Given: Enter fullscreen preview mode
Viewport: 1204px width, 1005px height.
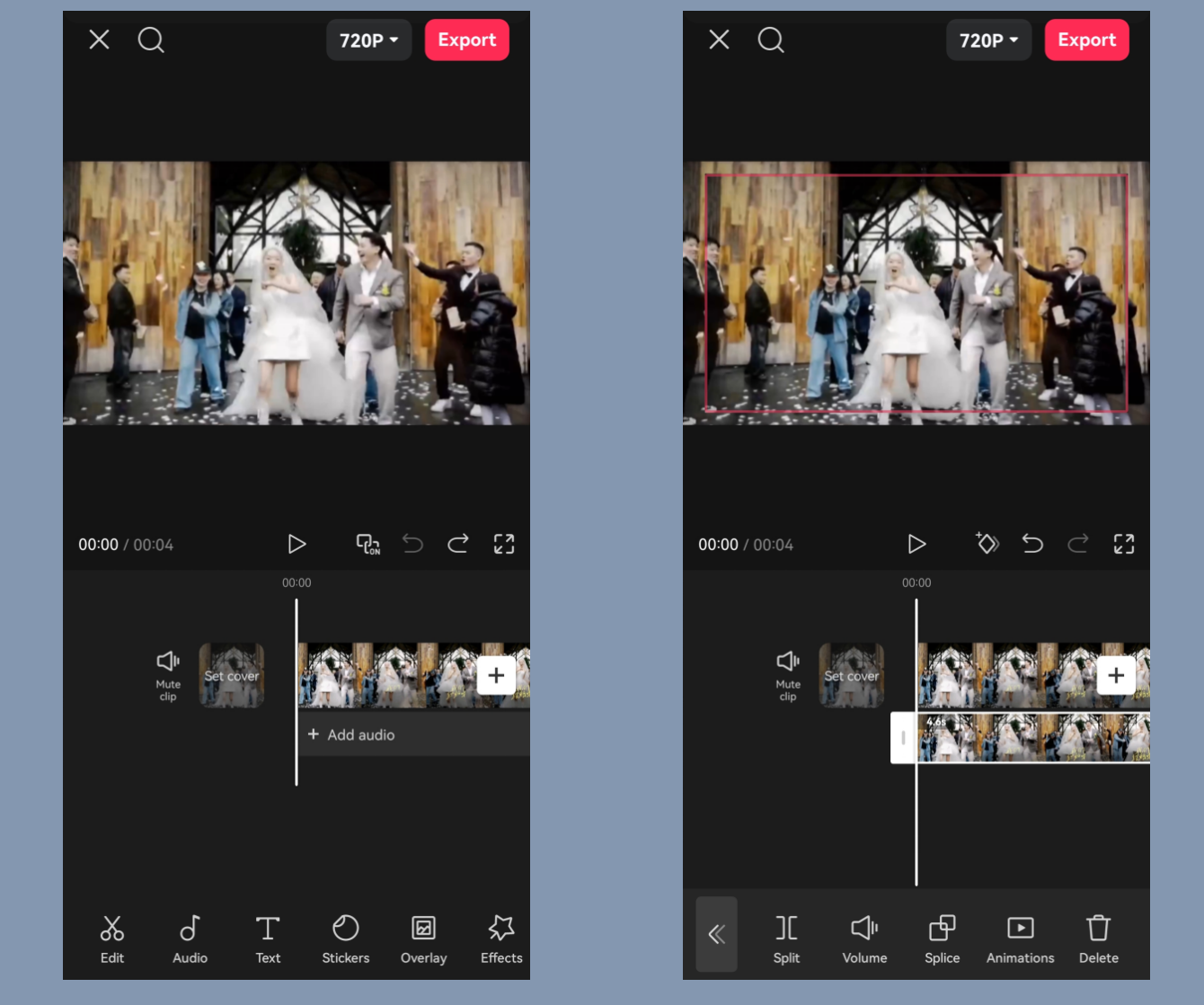Looking at the screenshot, I should [x=504, y=544].
